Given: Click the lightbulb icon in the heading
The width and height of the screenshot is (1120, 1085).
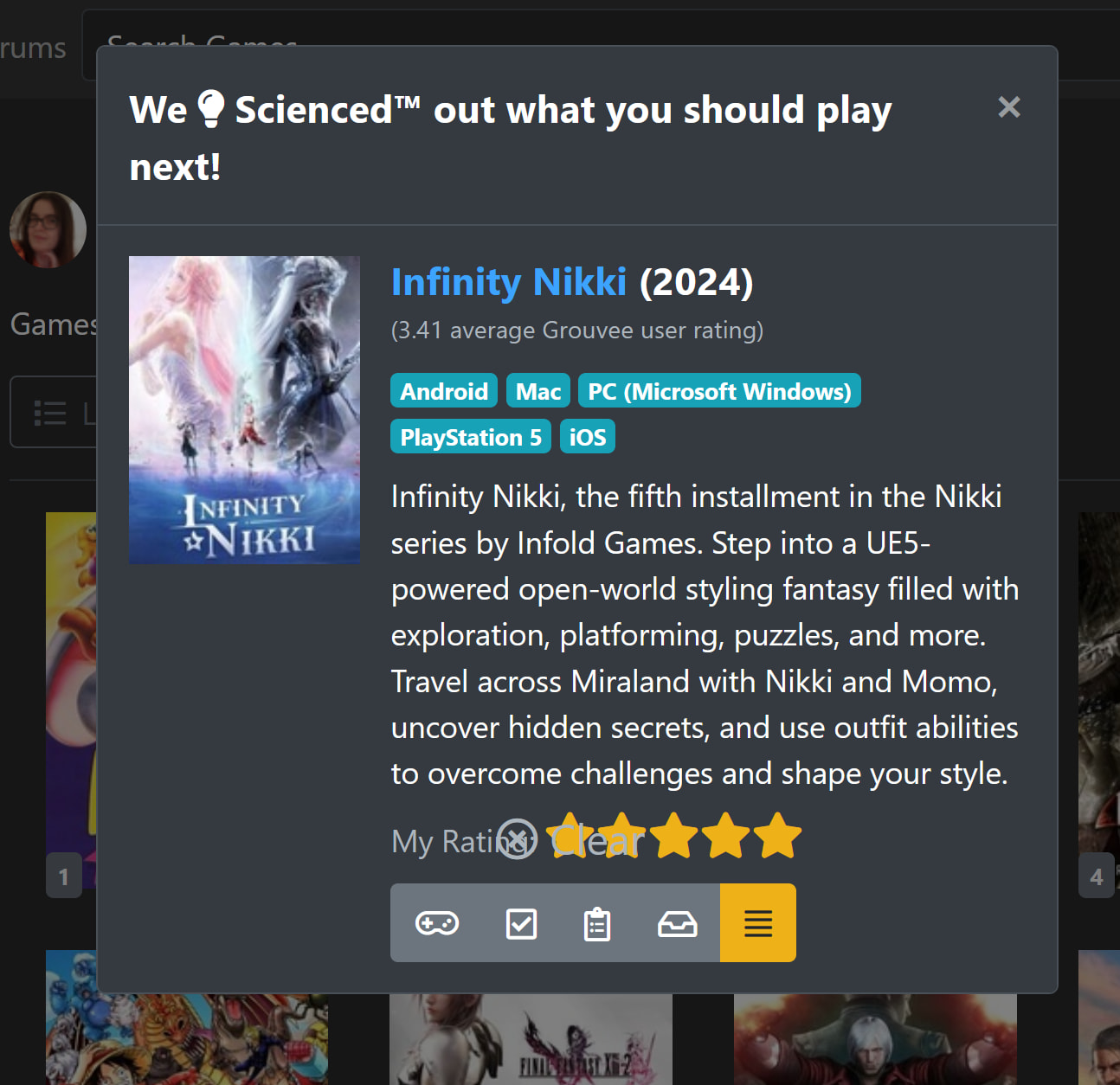Looking at the screenshot, I should coord(211,109).
